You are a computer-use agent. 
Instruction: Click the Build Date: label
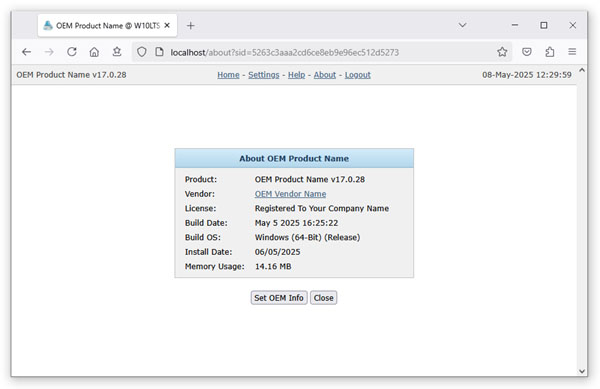point(206,223)
